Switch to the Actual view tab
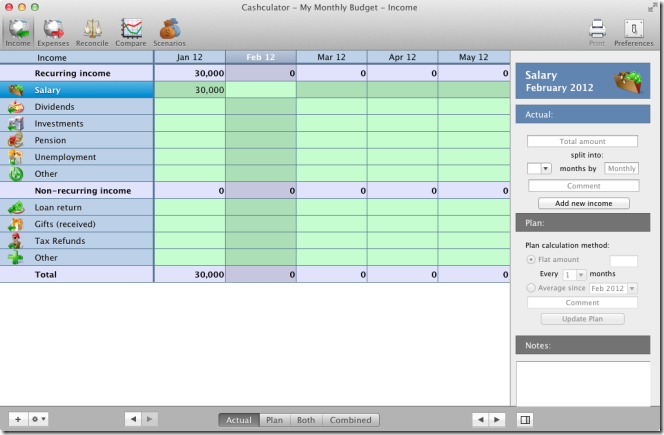 point(238,420)
